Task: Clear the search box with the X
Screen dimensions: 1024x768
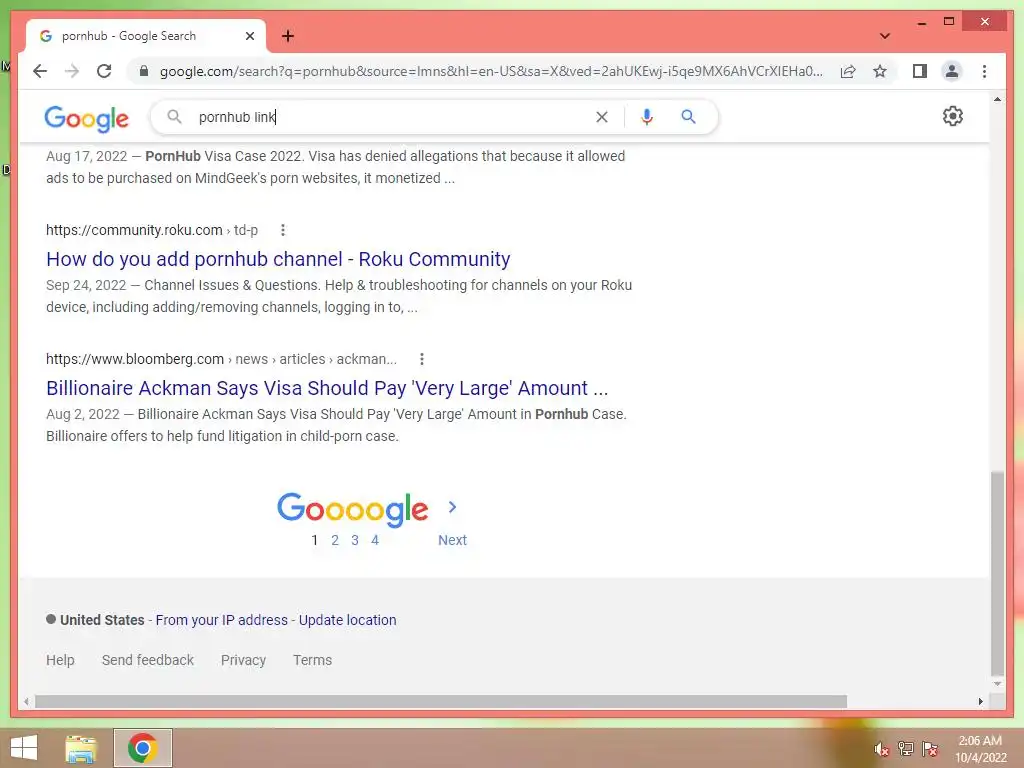Action: (x=601, y=117)
